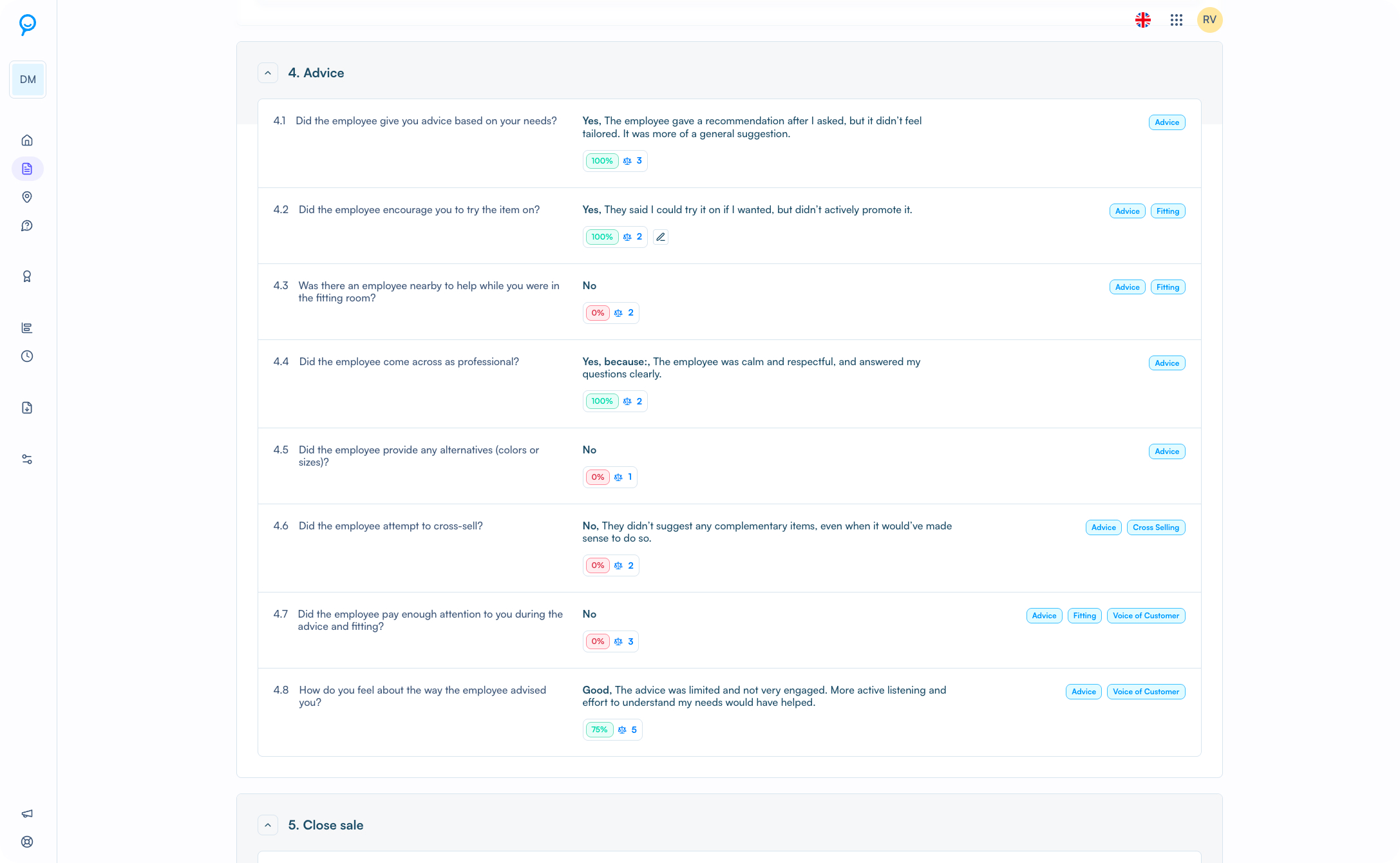
Task: Click the 0% score badge on question 4.3
Action: 598,313
